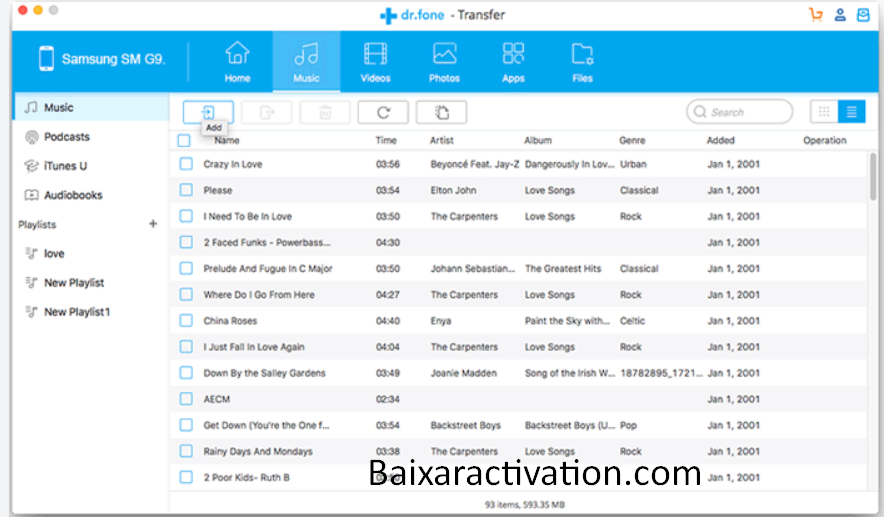
Task: Click 'The Greatest Hits' album cell
Action: 563,268
